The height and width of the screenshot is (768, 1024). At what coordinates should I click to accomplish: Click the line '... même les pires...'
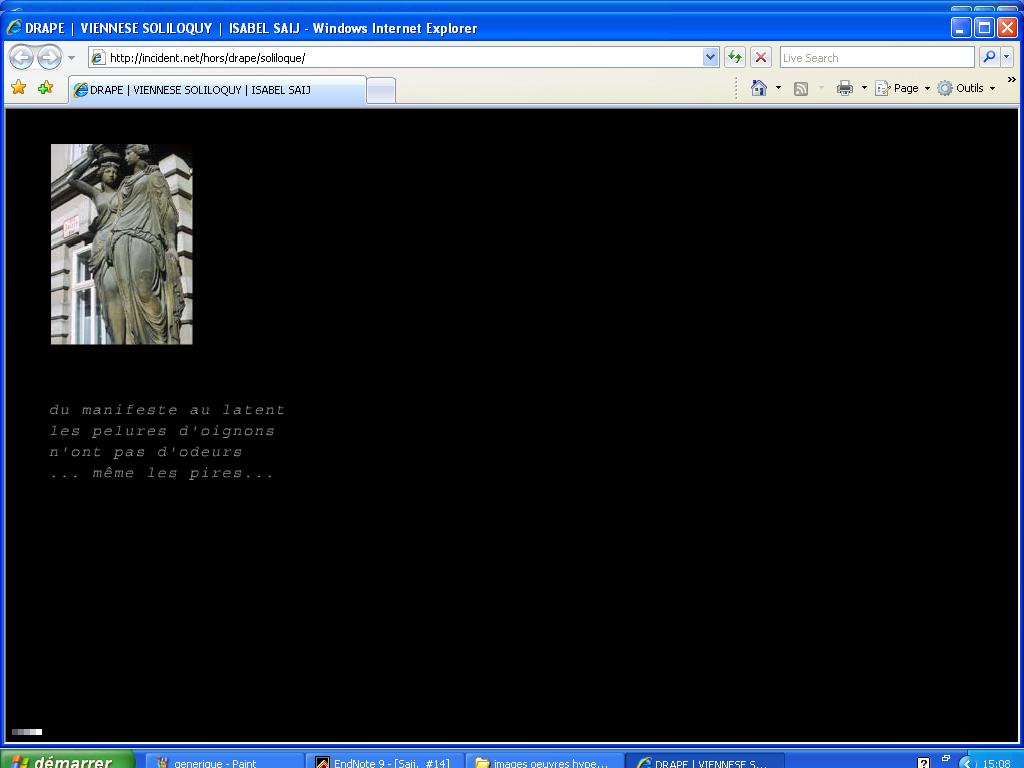(x=162, y=473)
